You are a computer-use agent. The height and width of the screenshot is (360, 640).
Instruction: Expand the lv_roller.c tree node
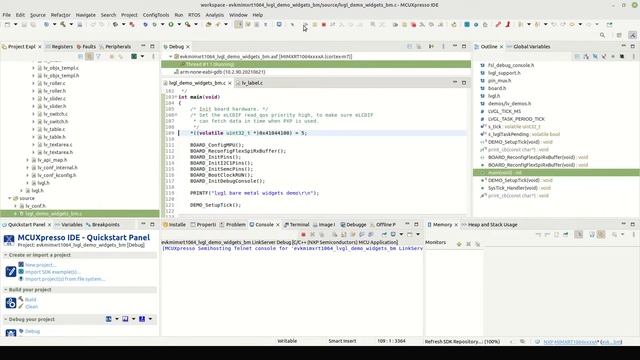click(x=33, y=83)
